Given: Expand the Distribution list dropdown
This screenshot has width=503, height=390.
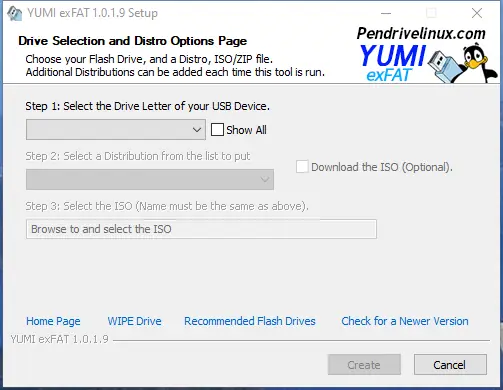Looking at the screenshot, I should click(x=150, y=180).
